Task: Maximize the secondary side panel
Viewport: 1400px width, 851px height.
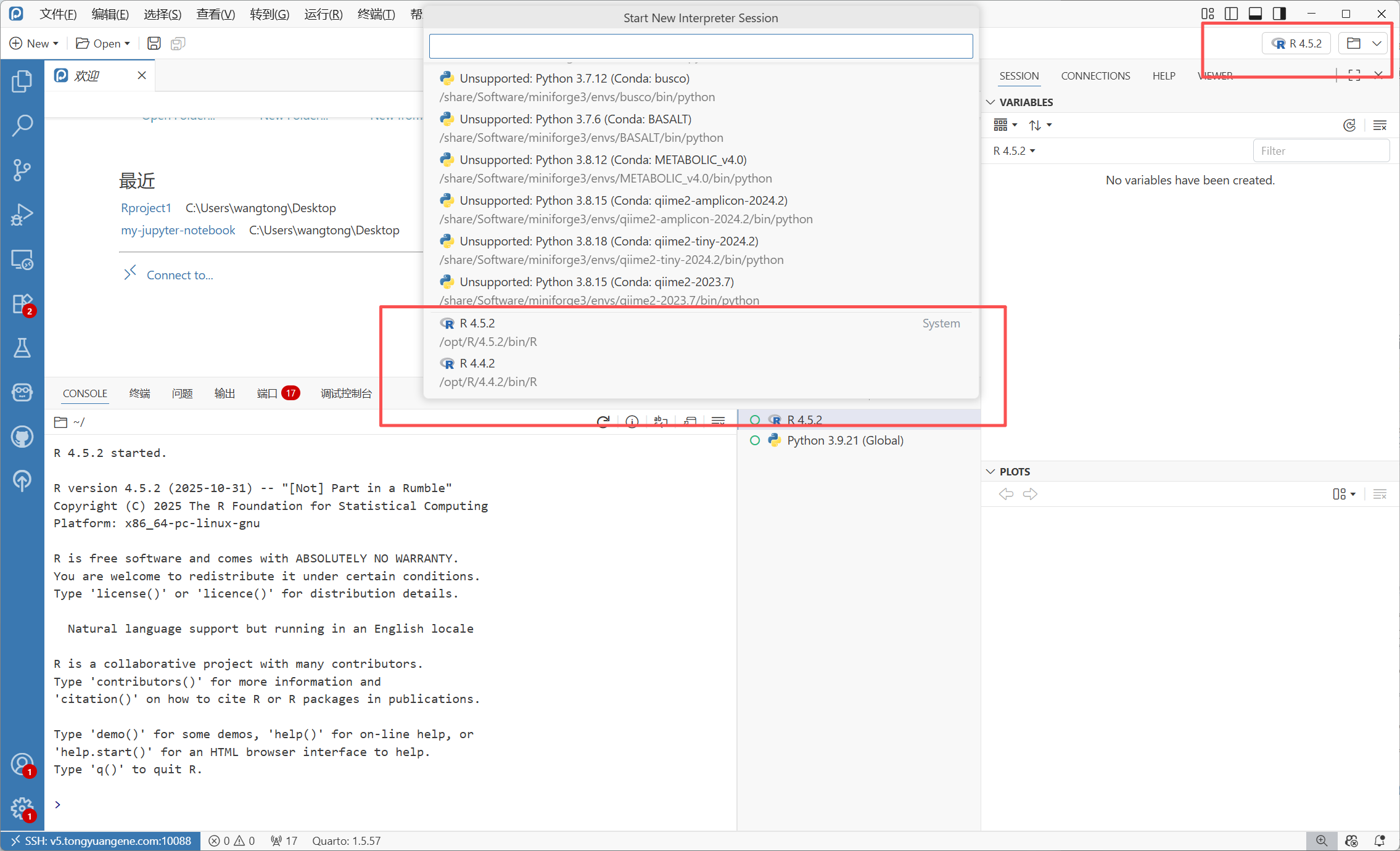Action: coord(1354,75)
